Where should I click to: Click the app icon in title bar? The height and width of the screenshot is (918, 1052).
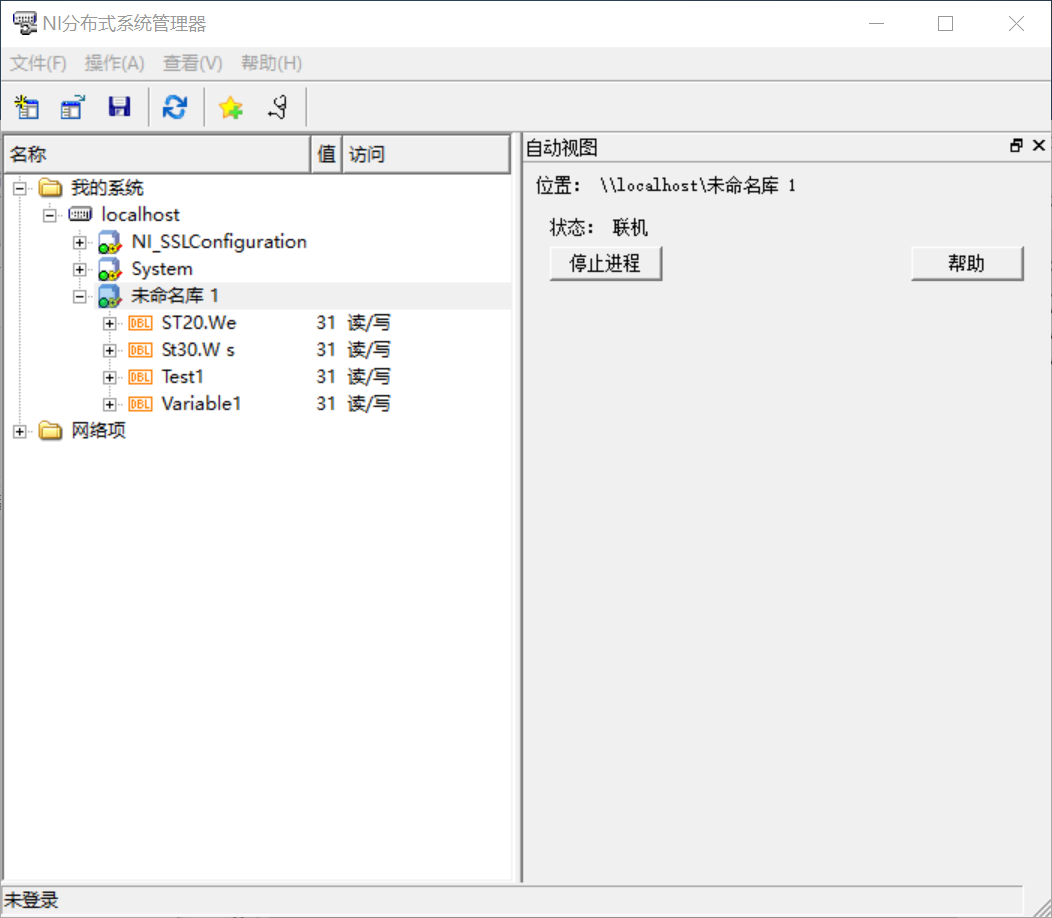click(25, 23)
